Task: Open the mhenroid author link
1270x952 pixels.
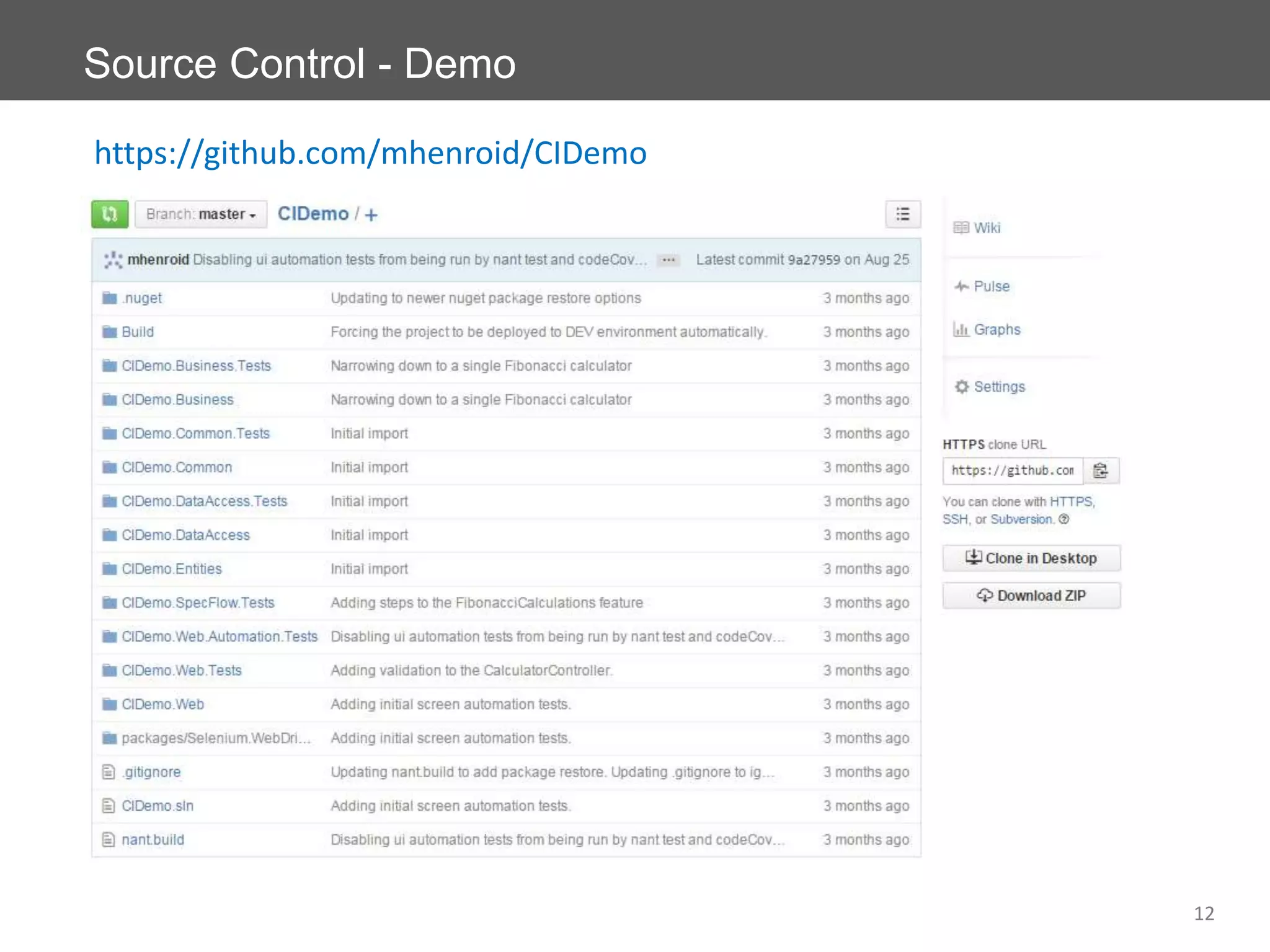Action: click(x=158, y=260)
